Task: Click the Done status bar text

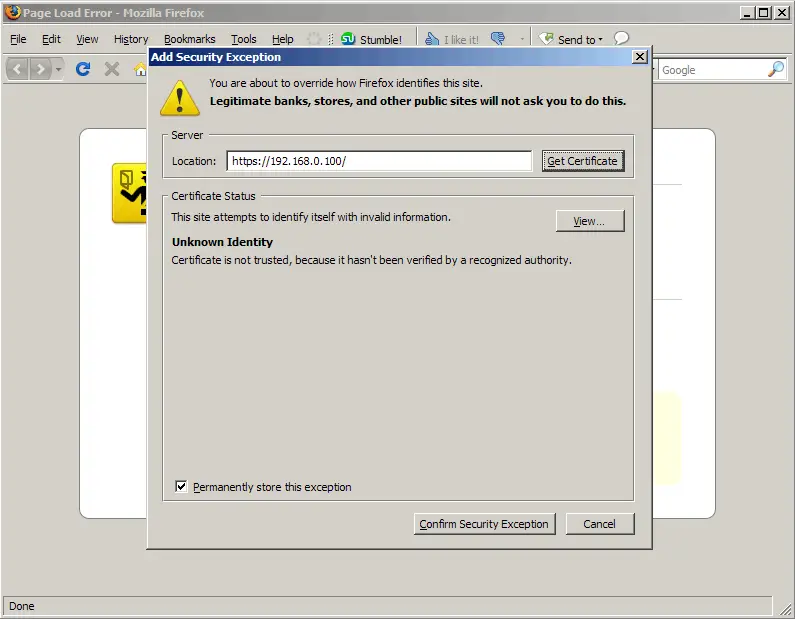Action: tap(21, 606)
